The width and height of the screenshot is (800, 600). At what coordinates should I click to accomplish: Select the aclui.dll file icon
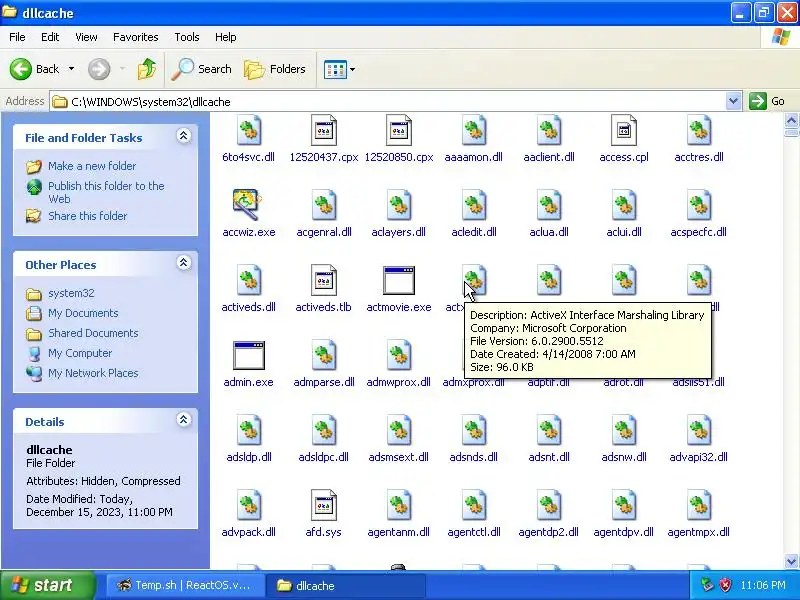coord(623,206)
